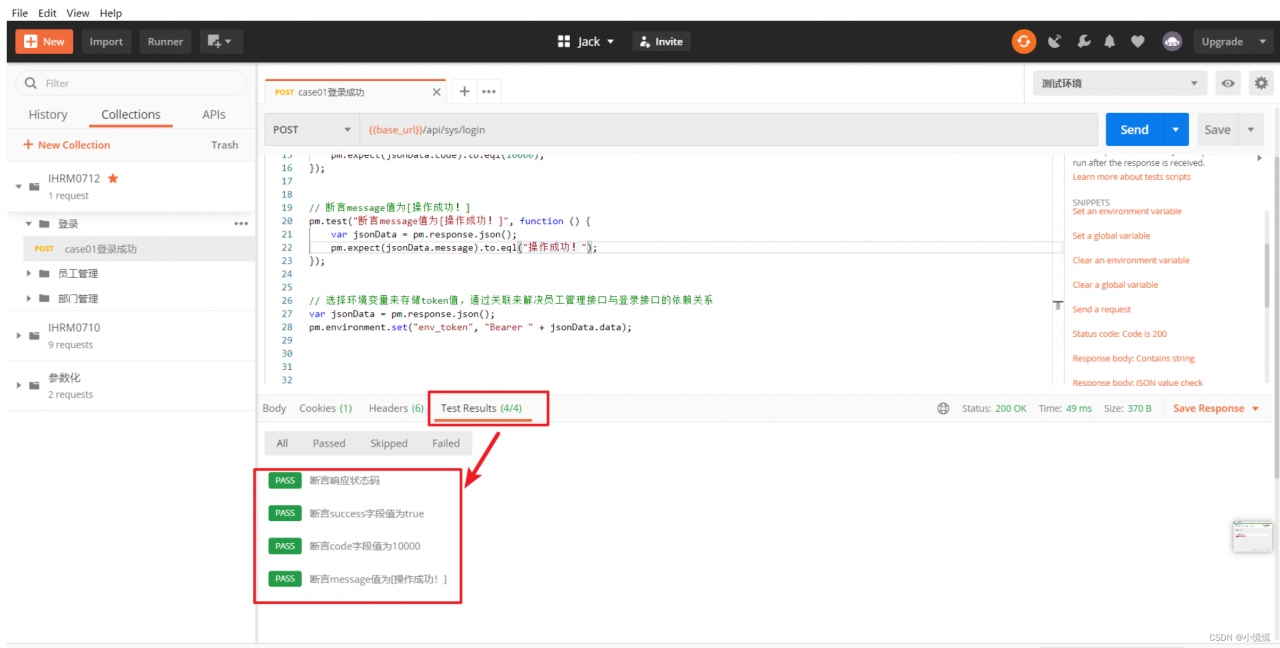
Task: Switch to the APIs tab
Action: (x=214, y=114)
